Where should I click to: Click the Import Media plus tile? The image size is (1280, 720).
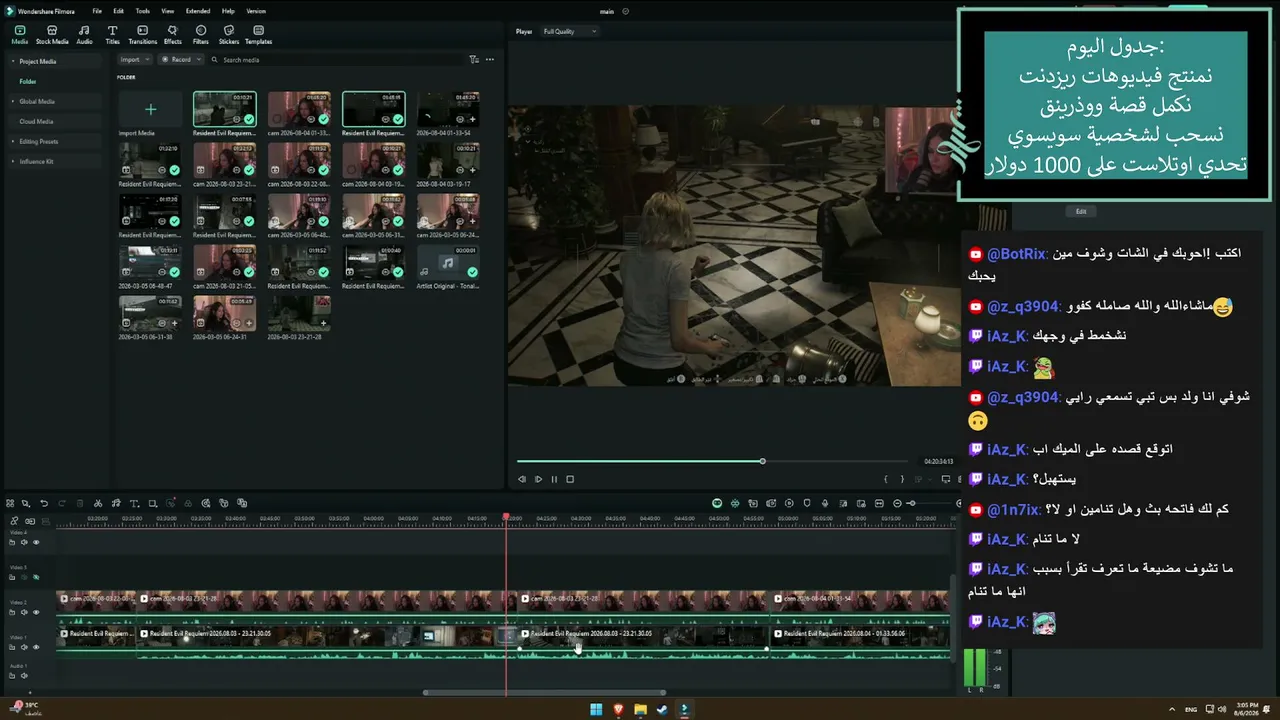click(x=150, y=110)
